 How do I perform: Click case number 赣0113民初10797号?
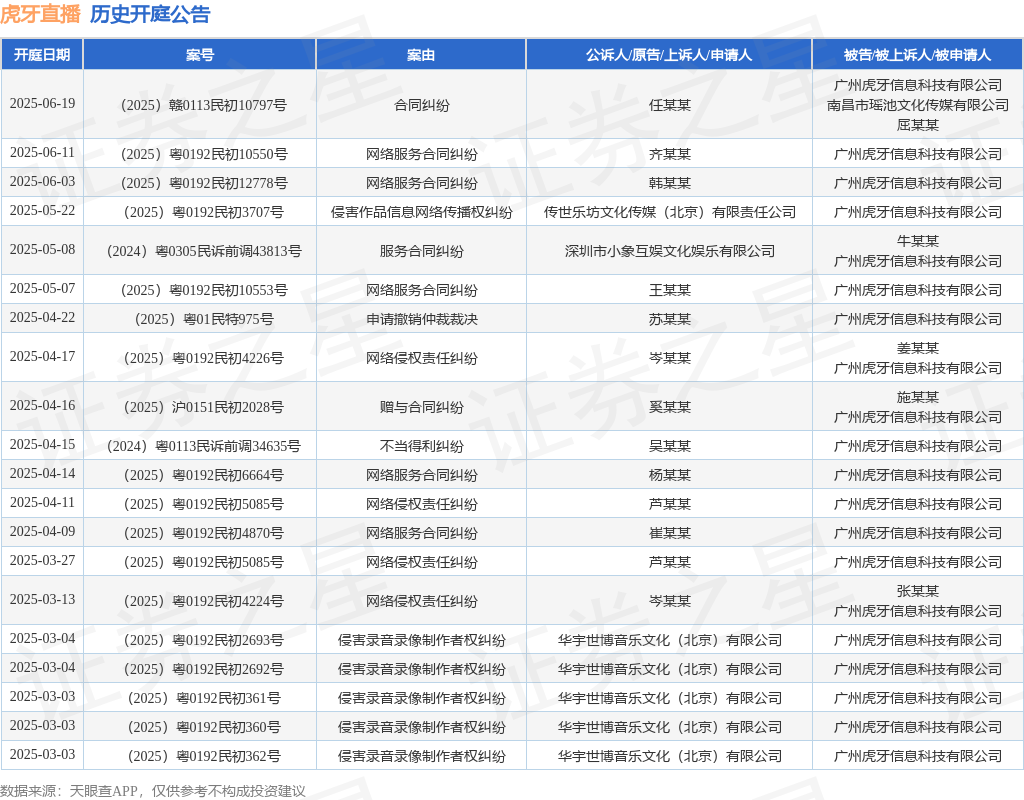(204, 105)
